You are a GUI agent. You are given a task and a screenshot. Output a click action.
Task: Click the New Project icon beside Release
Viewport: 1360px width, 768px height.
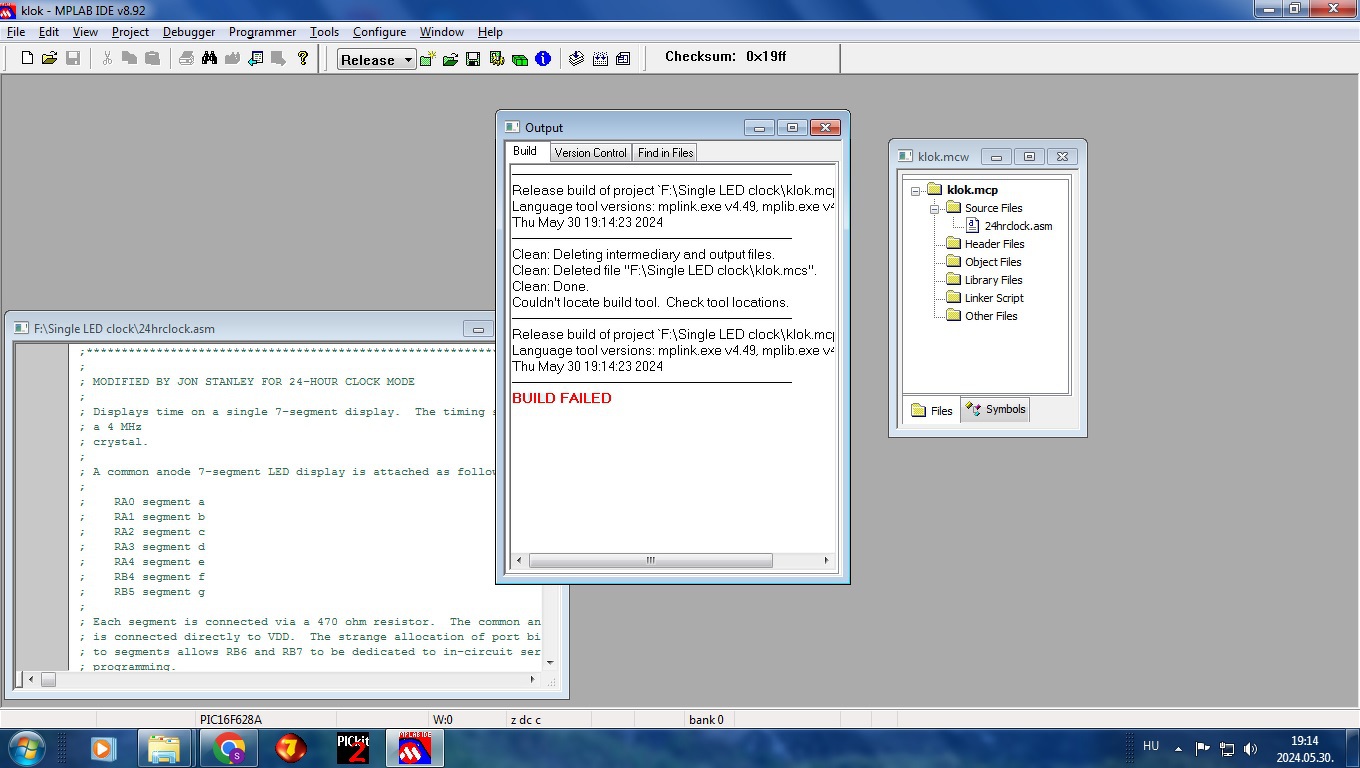coord(427,60)
